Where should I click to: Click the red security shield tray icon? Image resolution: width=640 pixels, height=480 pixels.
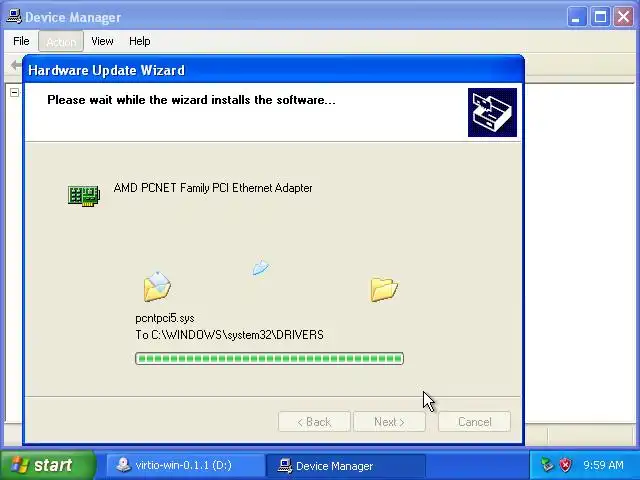[x=566, y=465]
